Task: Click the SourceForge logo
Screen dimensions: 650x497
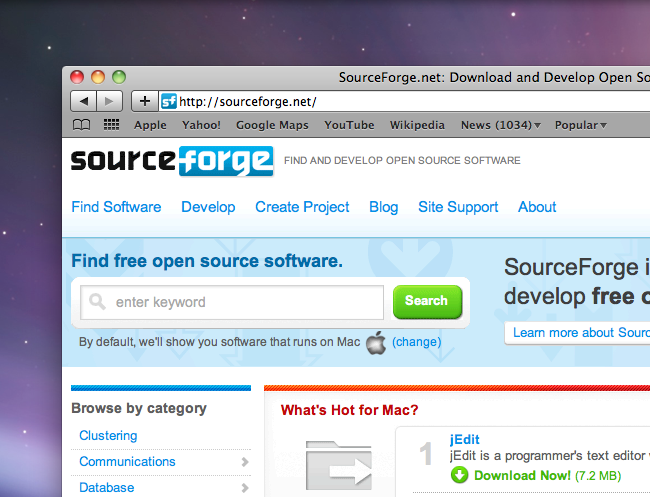Action: 172,161
